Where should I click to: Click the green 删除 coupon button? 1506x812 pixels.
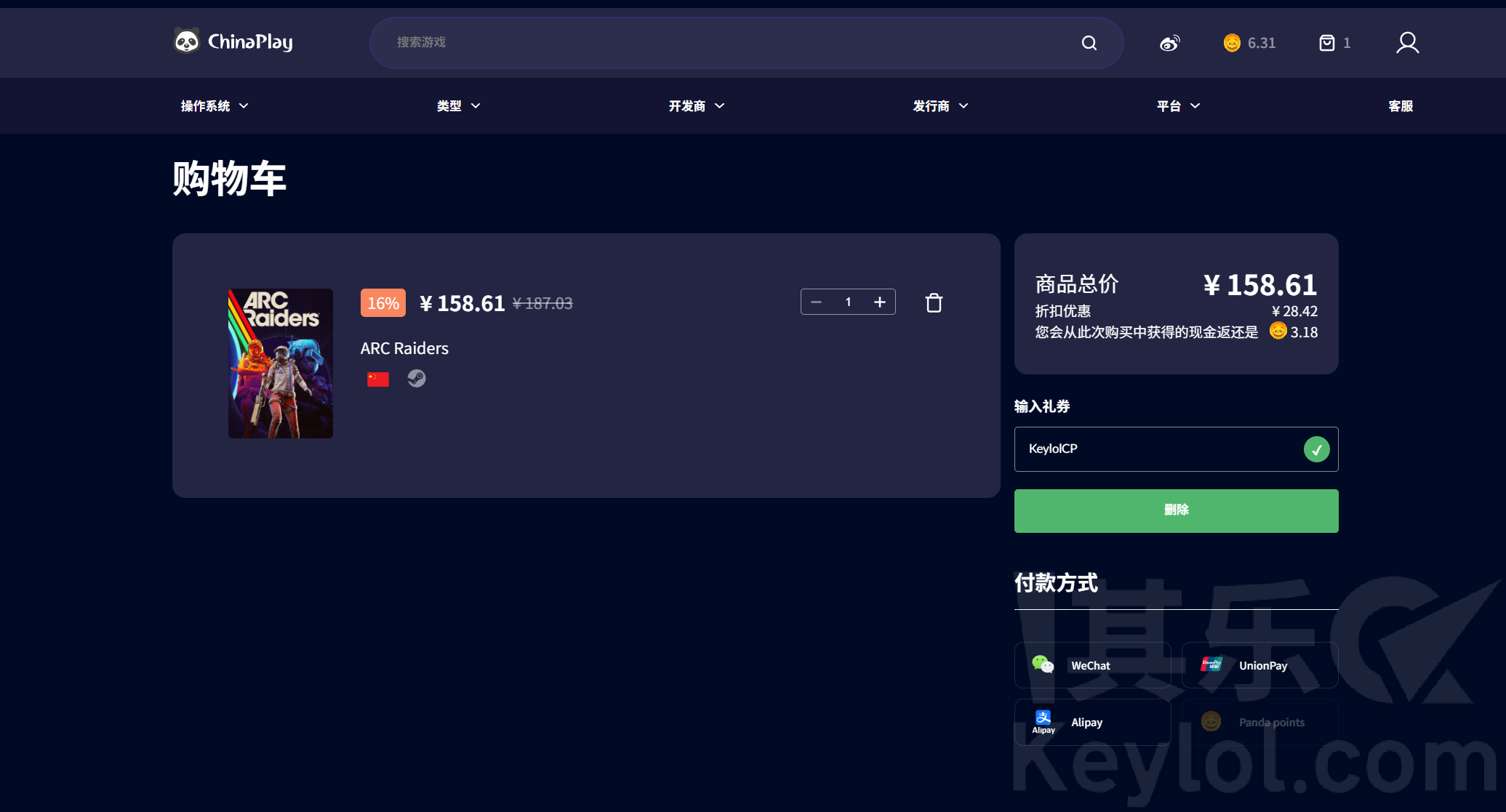click(x=1176, y=510)
